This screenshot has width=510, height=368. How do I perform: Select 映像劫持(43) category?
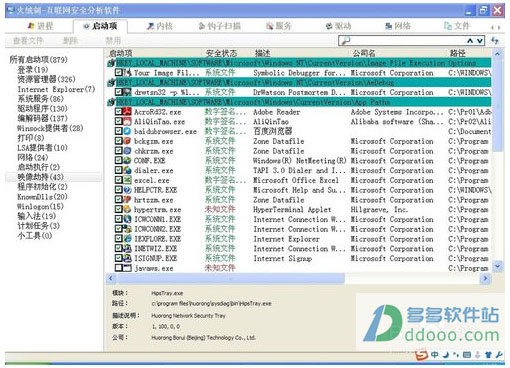click(x=40, y=177)
